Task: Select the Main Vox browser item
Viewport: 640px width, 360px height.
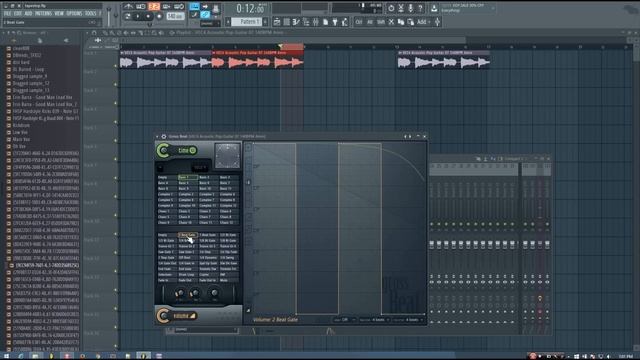Action: (21, 139)
